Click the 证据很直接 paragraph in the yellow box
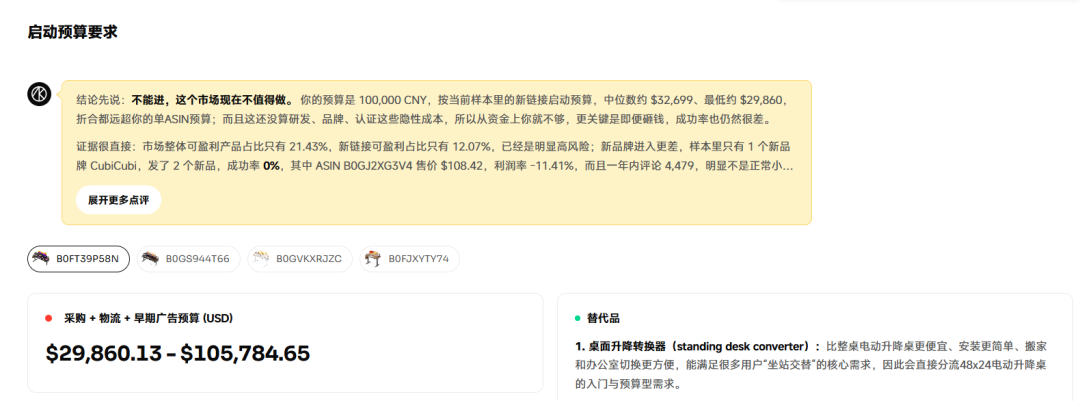This screenshot has height=401, width=1080. click(x=435, y=156)
